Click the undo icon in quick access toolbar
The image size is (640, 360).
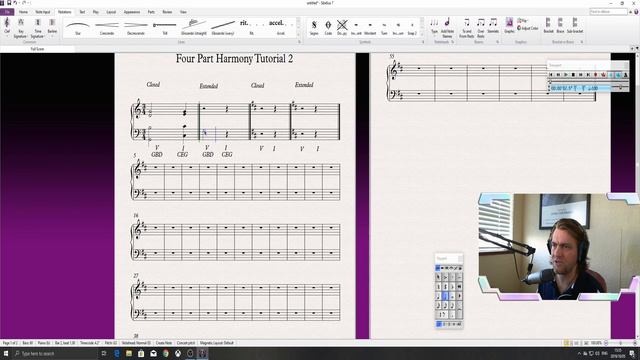tap(15, 3)
